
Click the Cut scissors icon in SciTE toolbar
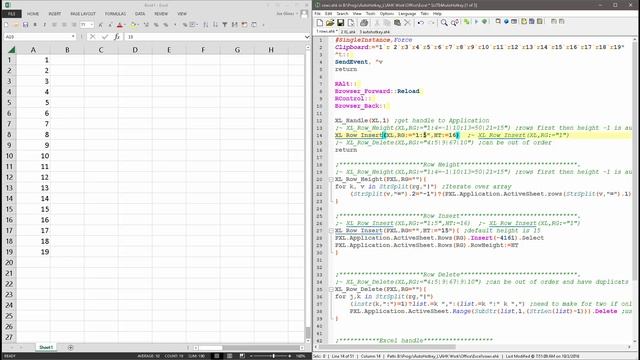(377, 22)
